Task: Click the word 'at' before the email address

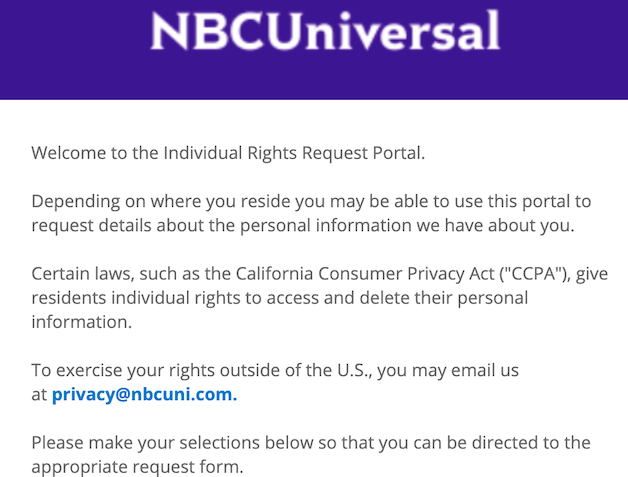Action: tap(39, 394)
